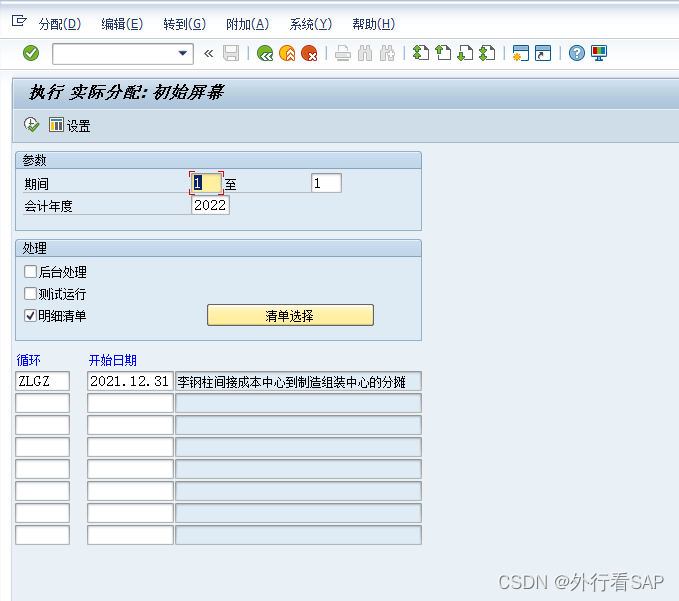Click the 循环 column header label

29,360
